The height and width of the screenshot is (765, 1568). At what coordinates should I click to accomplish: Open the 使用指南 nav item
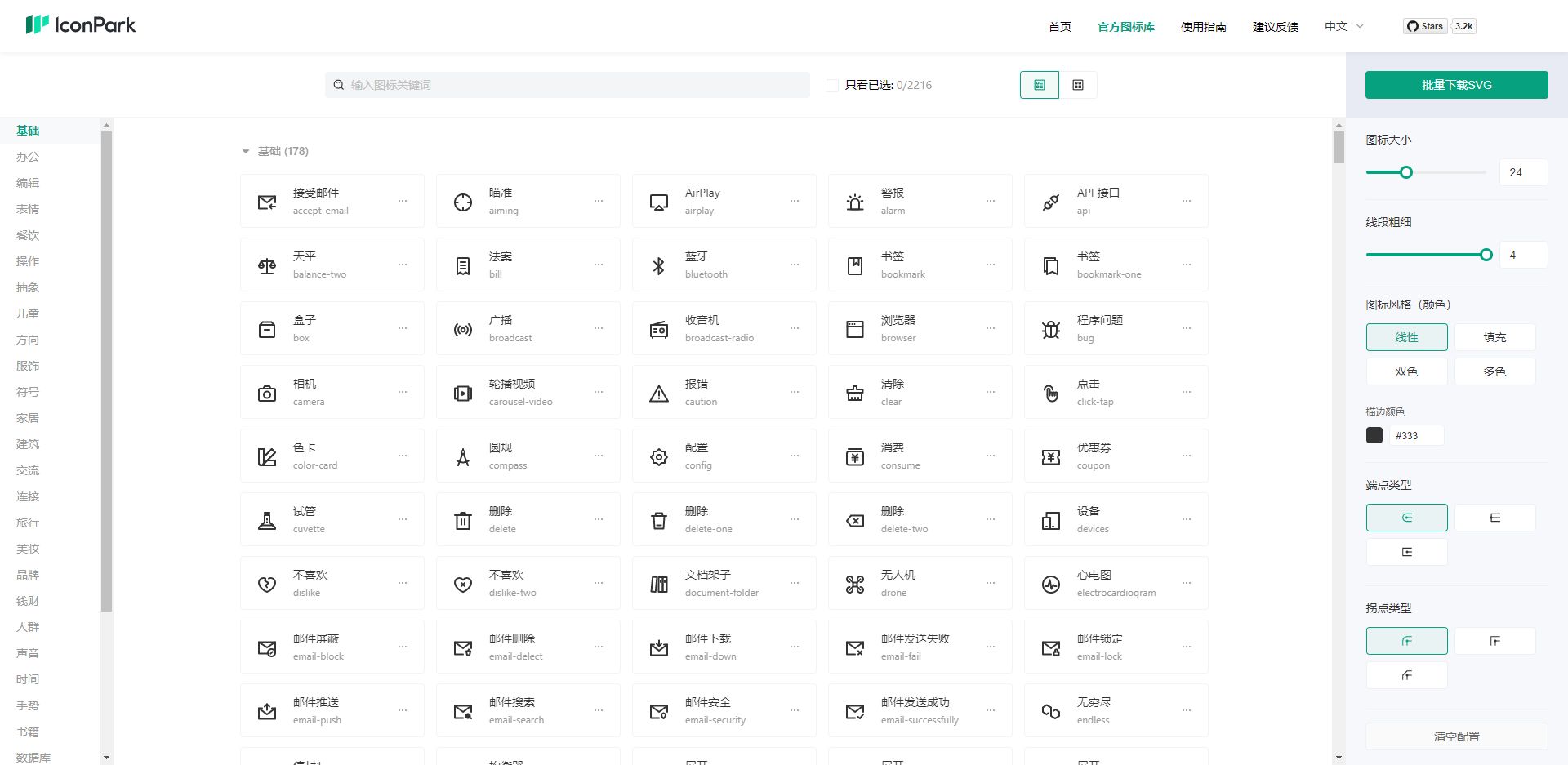coord(1204,27)
